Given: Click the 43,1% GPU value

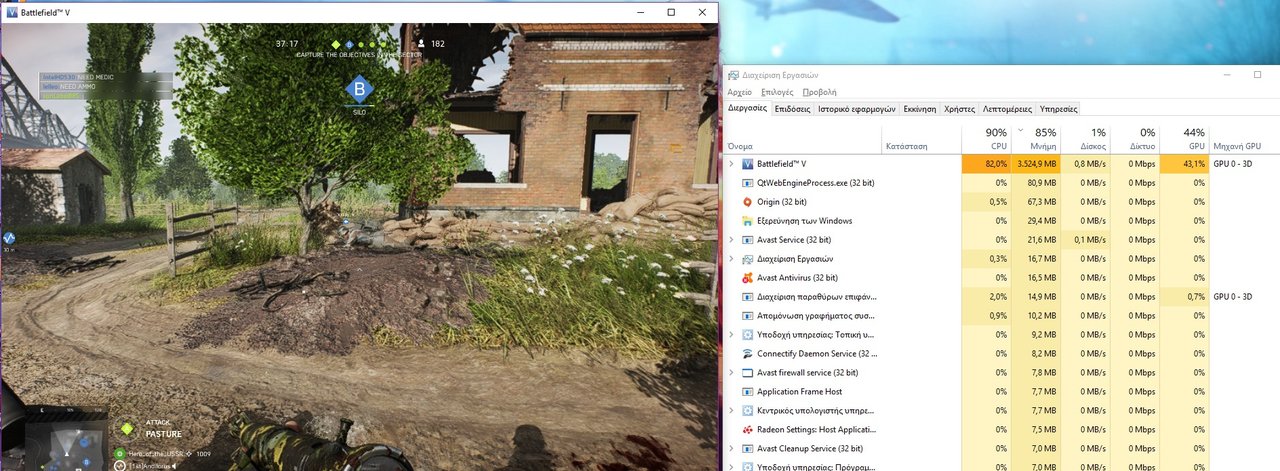Looking at the screenshot, I should tap(1185, 164).
